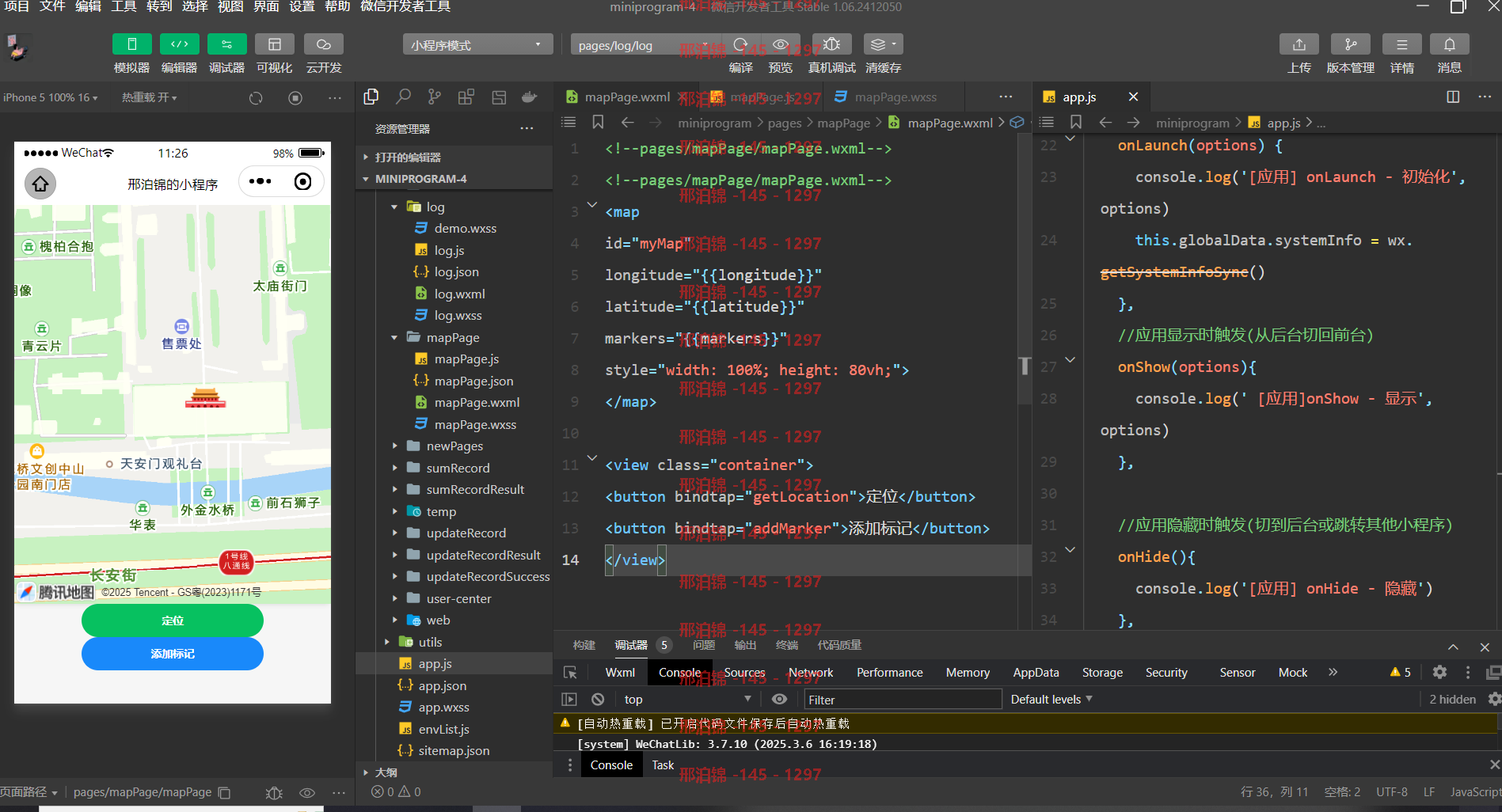Click the compile refresh icon
The image size is (1502, 812).
[740, 44]
